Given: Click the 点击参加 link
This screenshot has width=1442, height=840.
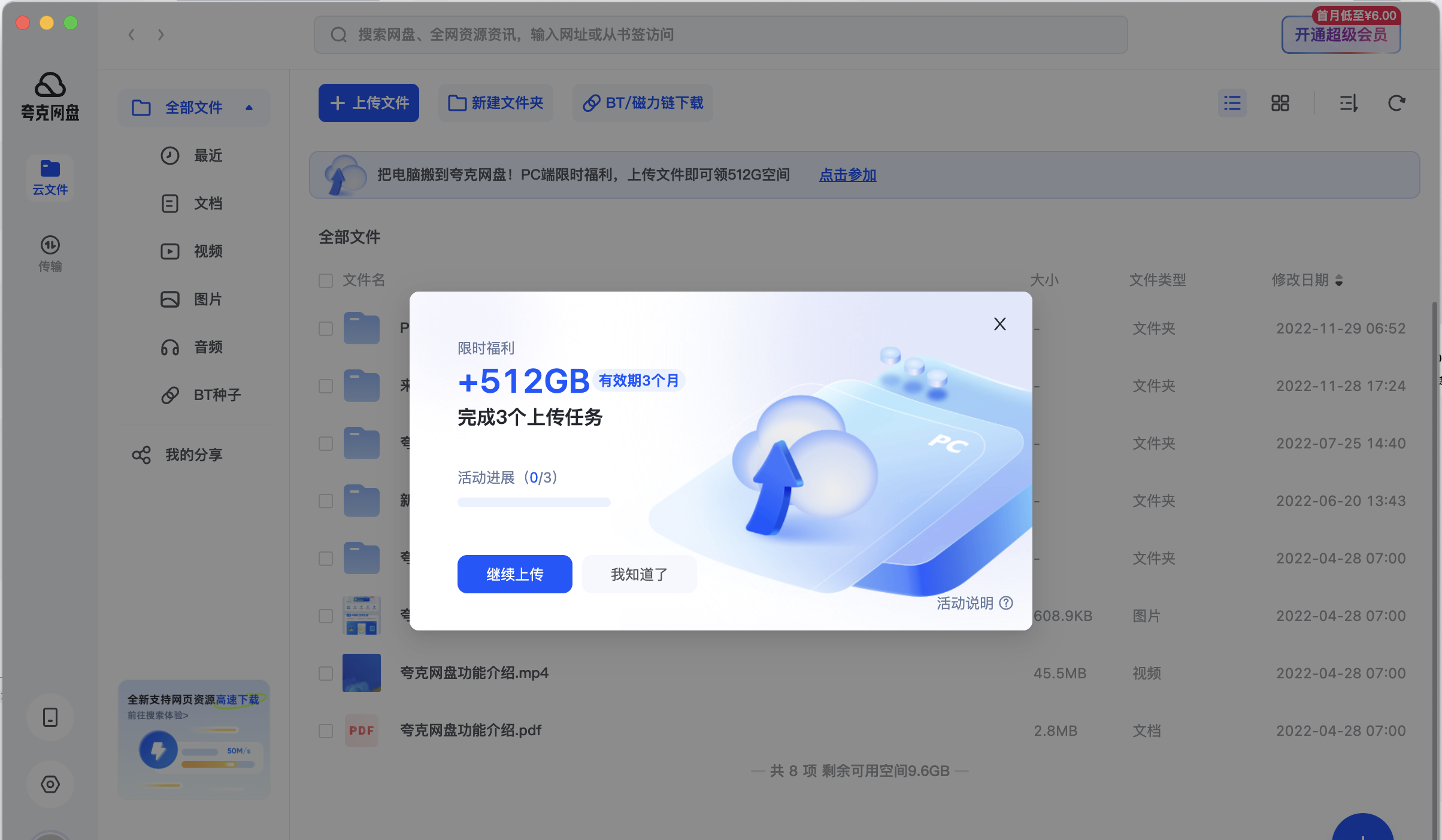Looking at the screenshot, I should (x=847, y=175).
